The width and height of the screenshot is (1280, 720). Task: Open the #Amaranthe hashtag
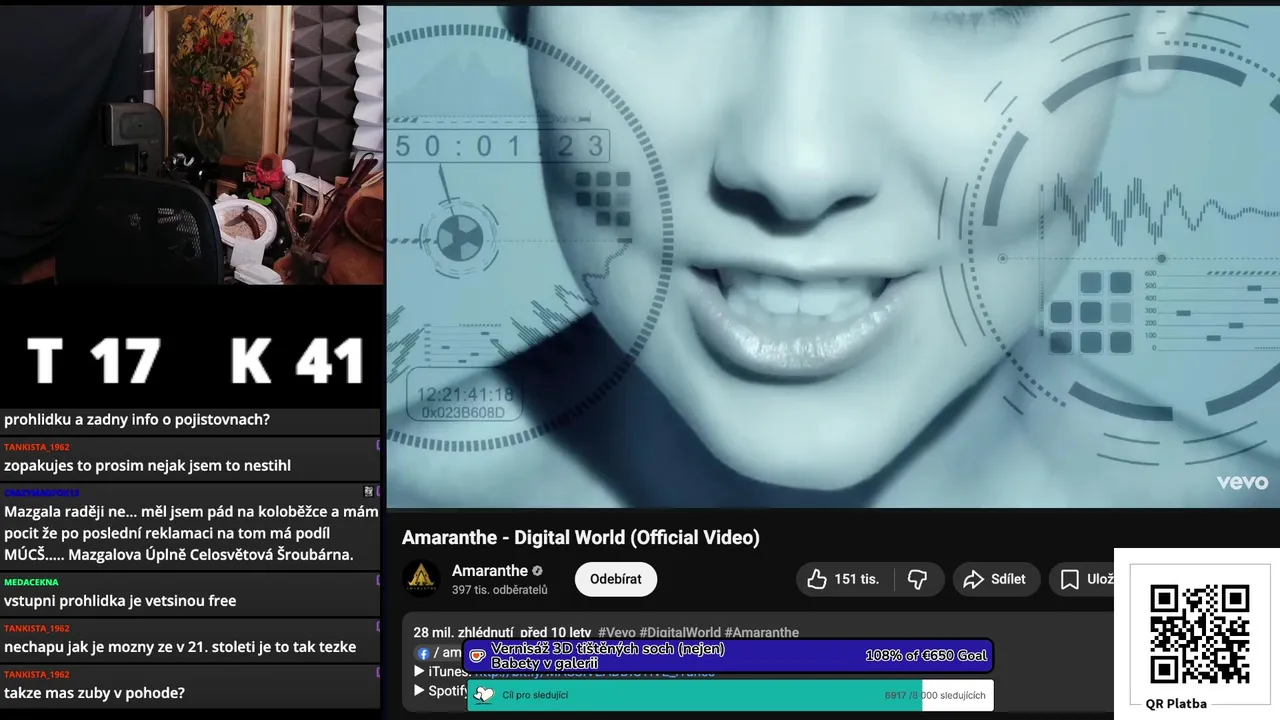762,632
